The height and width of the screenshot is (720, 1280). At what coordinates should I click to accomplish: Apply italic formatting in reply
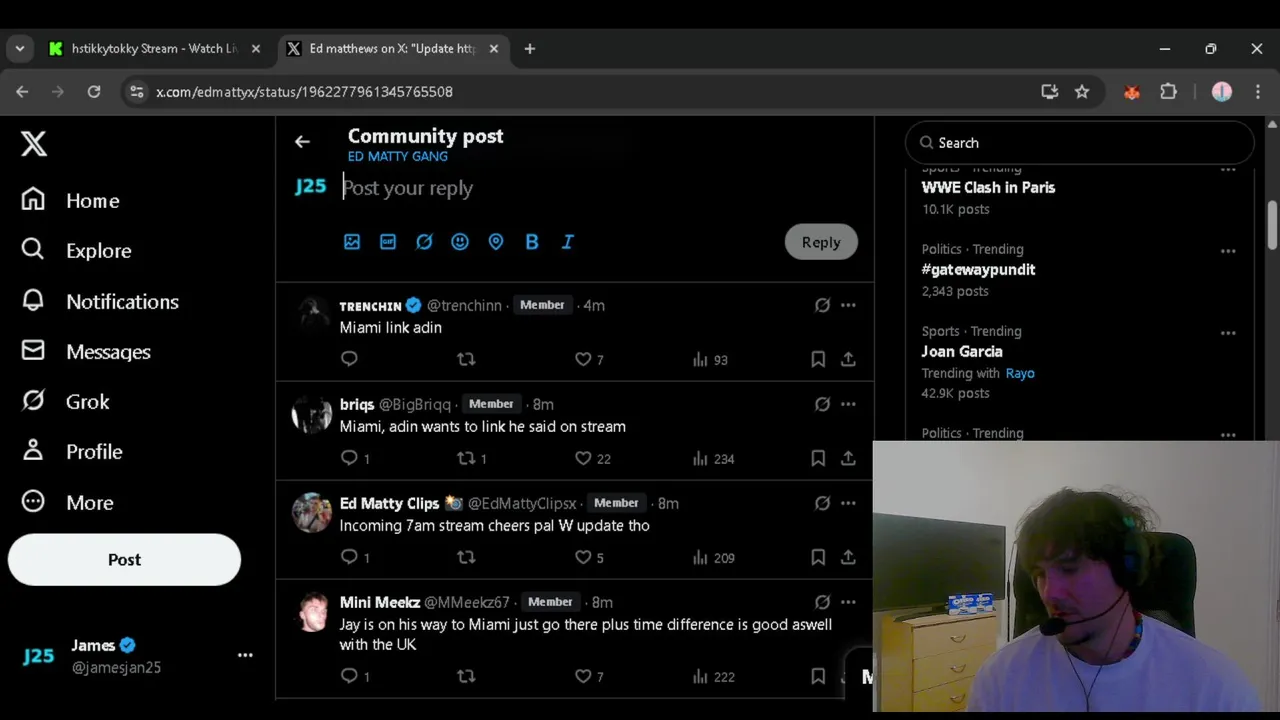click(x=568, y=242)
